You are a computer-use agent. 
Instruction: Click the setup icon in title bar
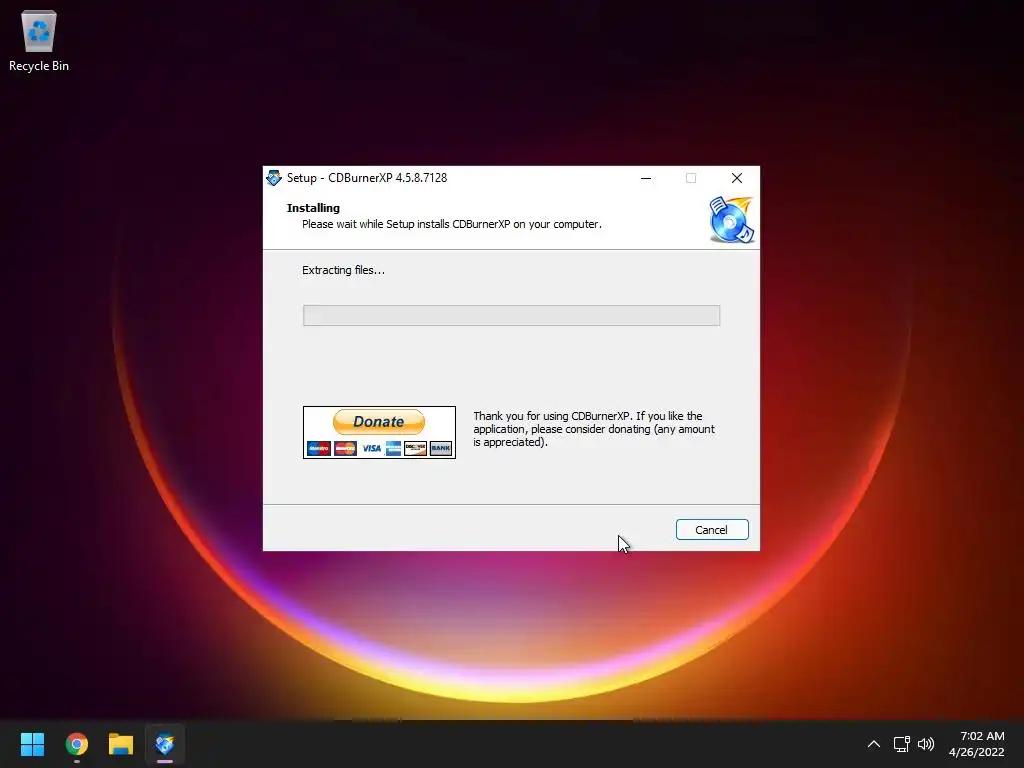(x=274, y=178)
